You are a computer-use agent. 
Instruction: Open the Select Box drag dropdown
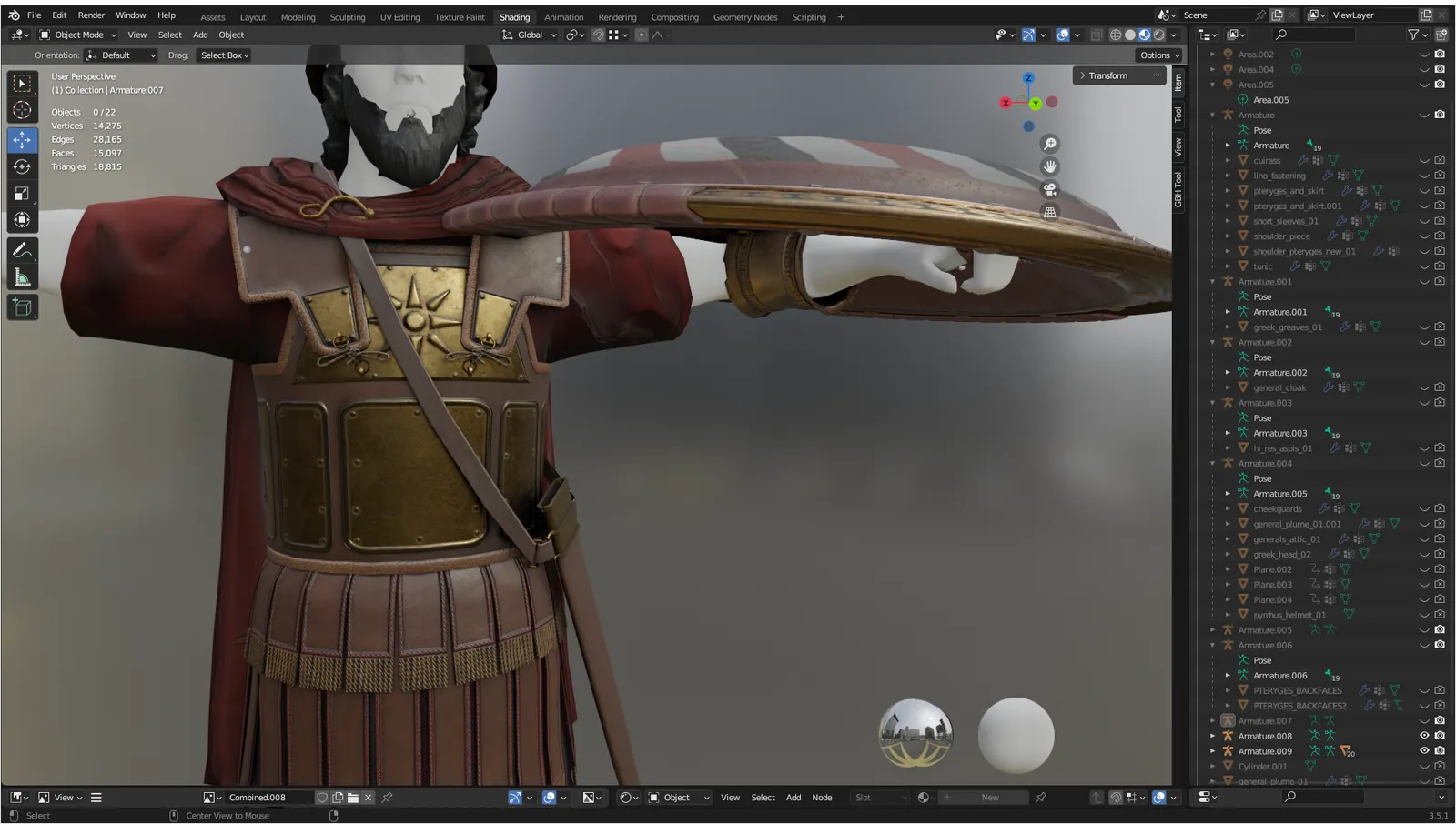[x=224, y=55]
